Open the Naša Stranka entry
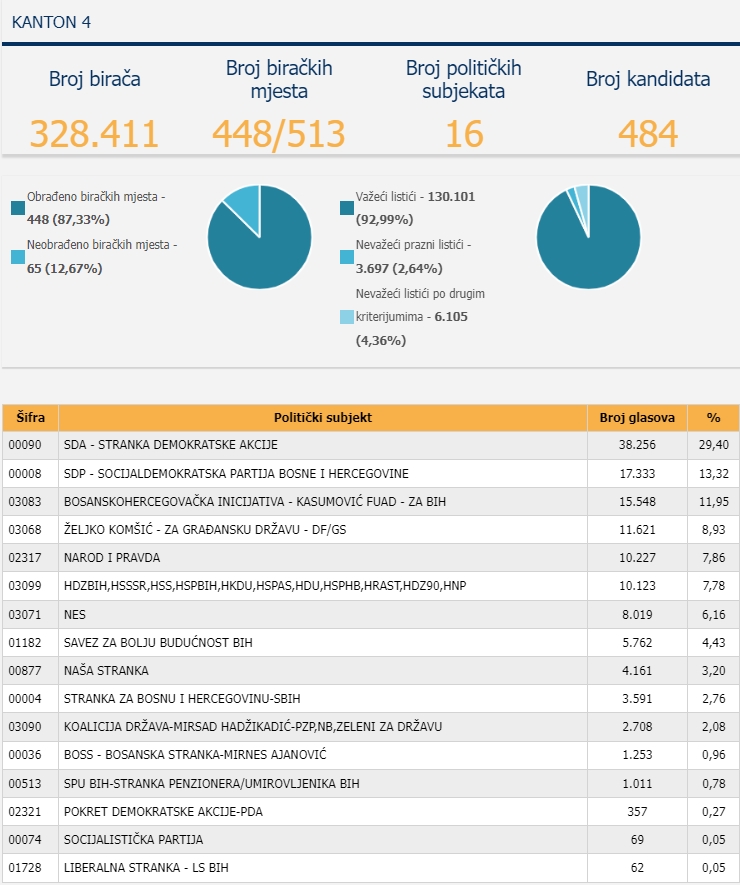 pos(106,670)
